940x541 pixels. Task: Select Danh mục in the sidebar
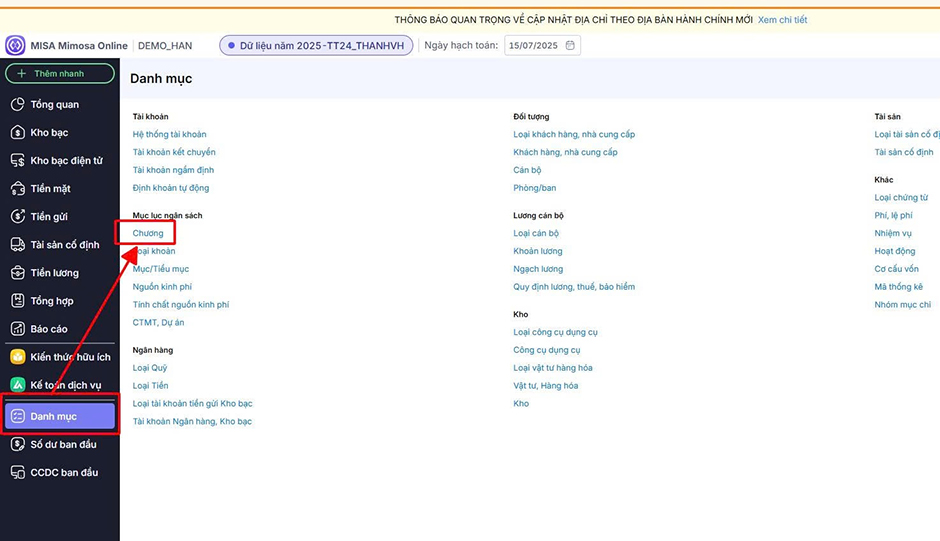pyautogui.click(x=60, y=416)
